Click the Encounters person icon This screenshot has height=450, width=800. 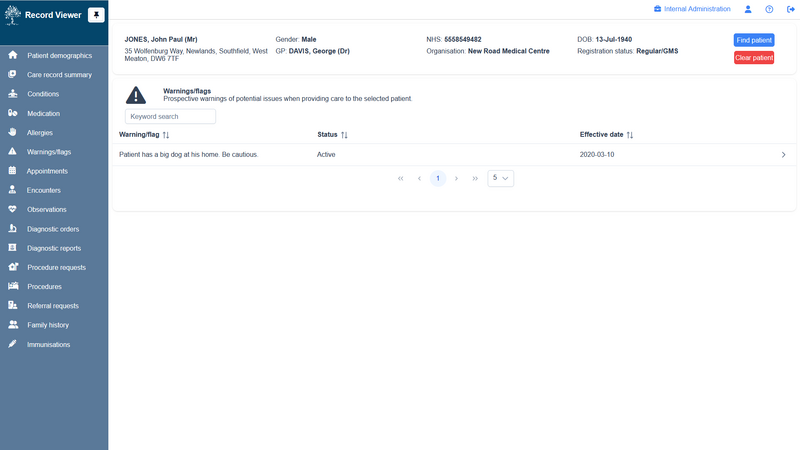click(12, 190)
